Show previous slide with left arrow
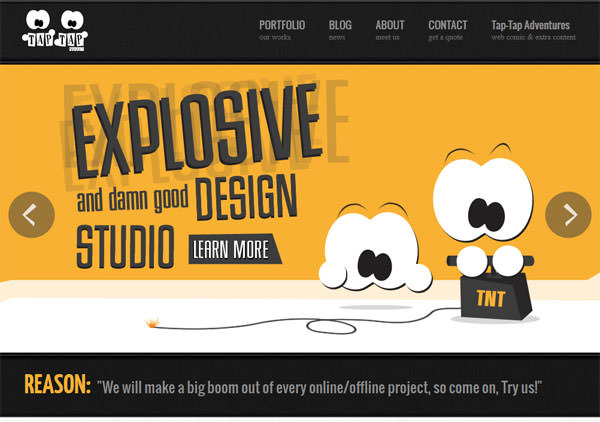Image resolution: width=600 pixels, height=422 pixels. (31, 215)
